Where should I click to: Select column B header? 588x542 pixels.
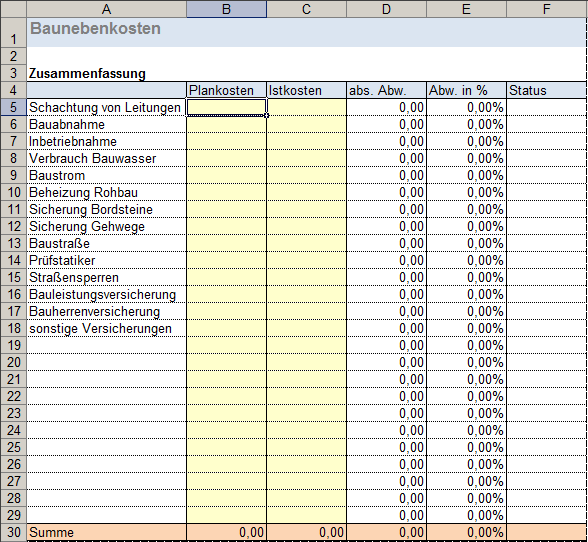pos(226,9)
